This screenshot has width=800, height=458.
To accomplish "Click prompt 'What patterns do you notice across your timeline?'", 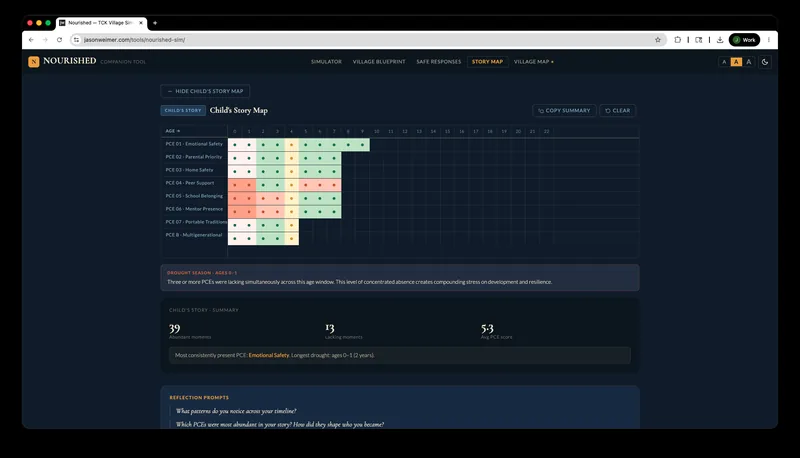I will [236, 411].
